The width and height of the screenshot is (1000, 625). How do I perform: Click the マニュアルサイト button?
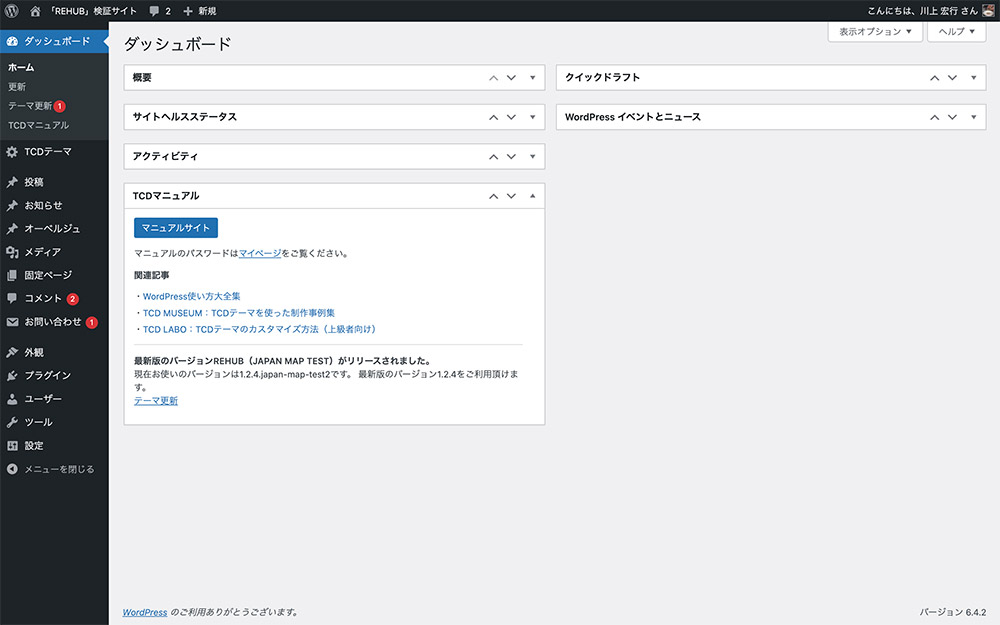coord(175,228)
